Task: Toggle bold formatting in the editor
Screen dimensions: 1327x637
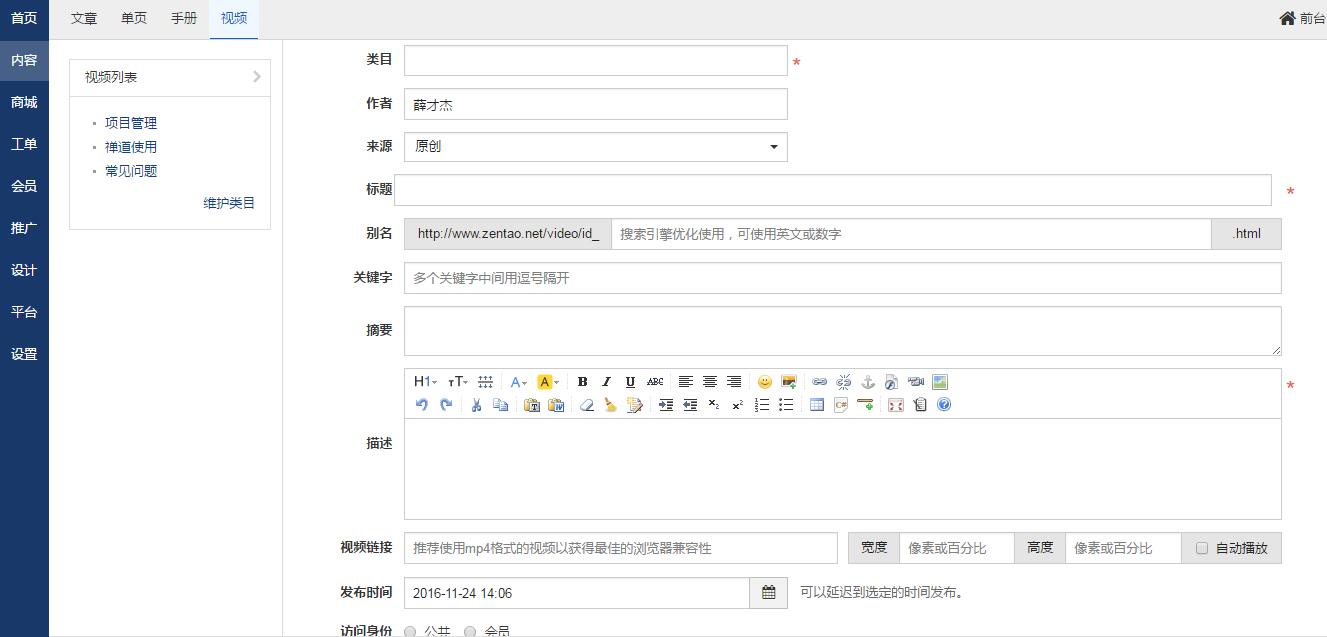Action: point(582,382)
